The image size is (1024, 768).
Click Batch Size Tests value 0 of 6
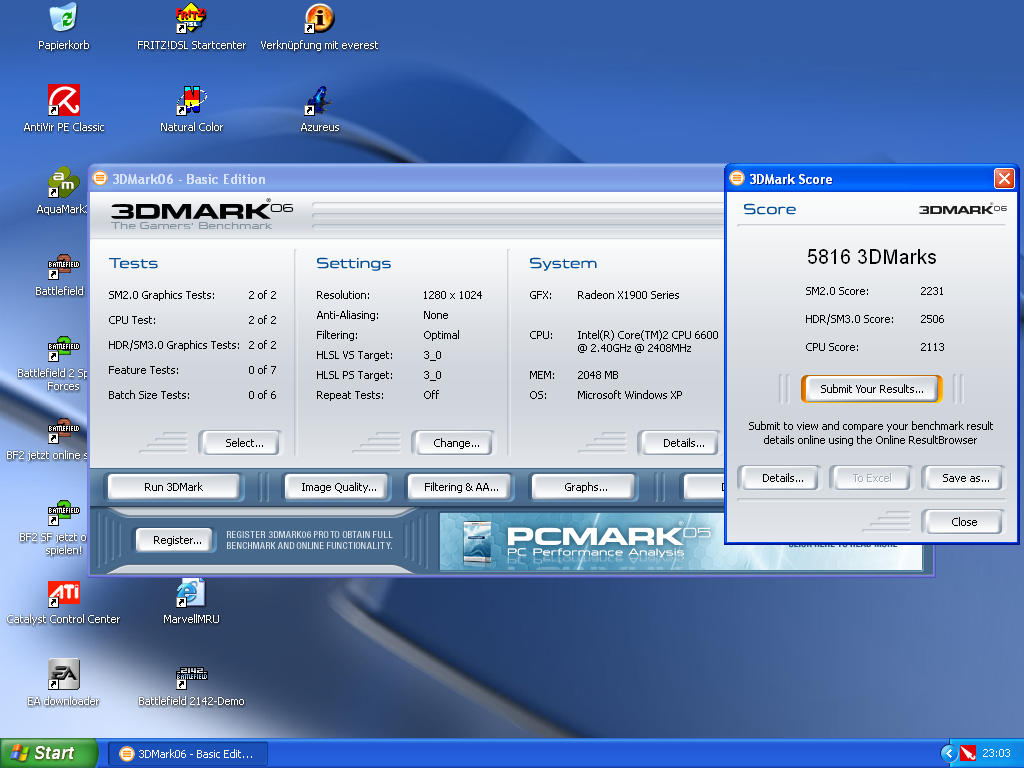tap(262, 395)
